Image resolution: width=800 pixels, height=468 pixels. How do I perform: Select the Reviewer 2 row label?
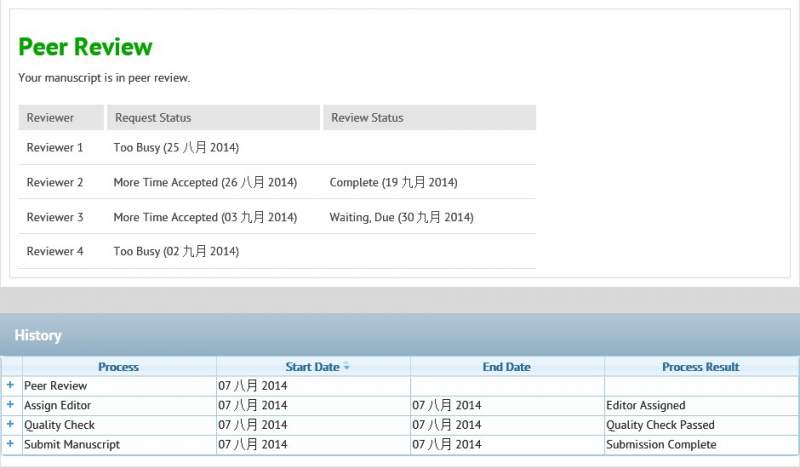[x=55, y=183]
